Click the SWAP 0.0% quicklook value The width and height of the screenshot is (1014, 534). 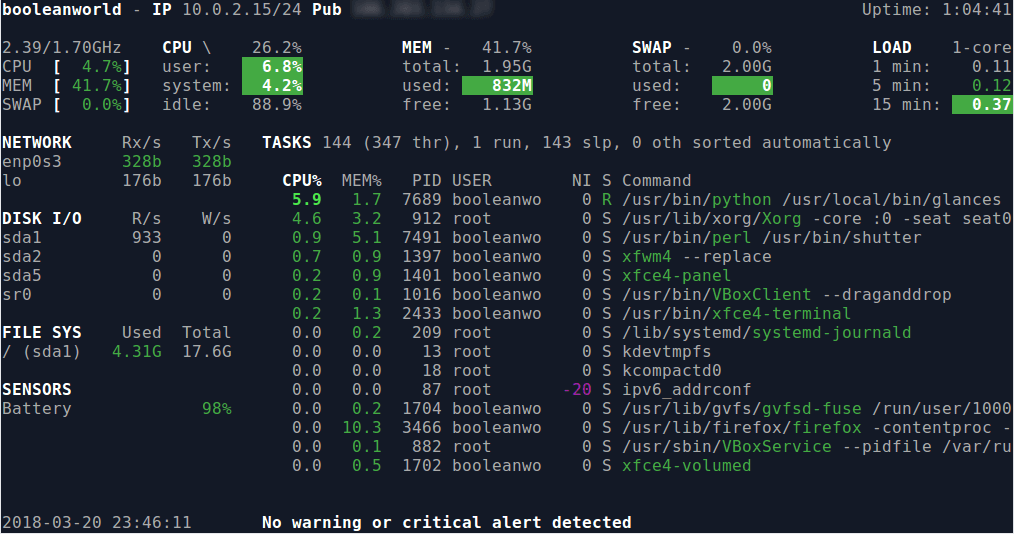pos(102,104)
